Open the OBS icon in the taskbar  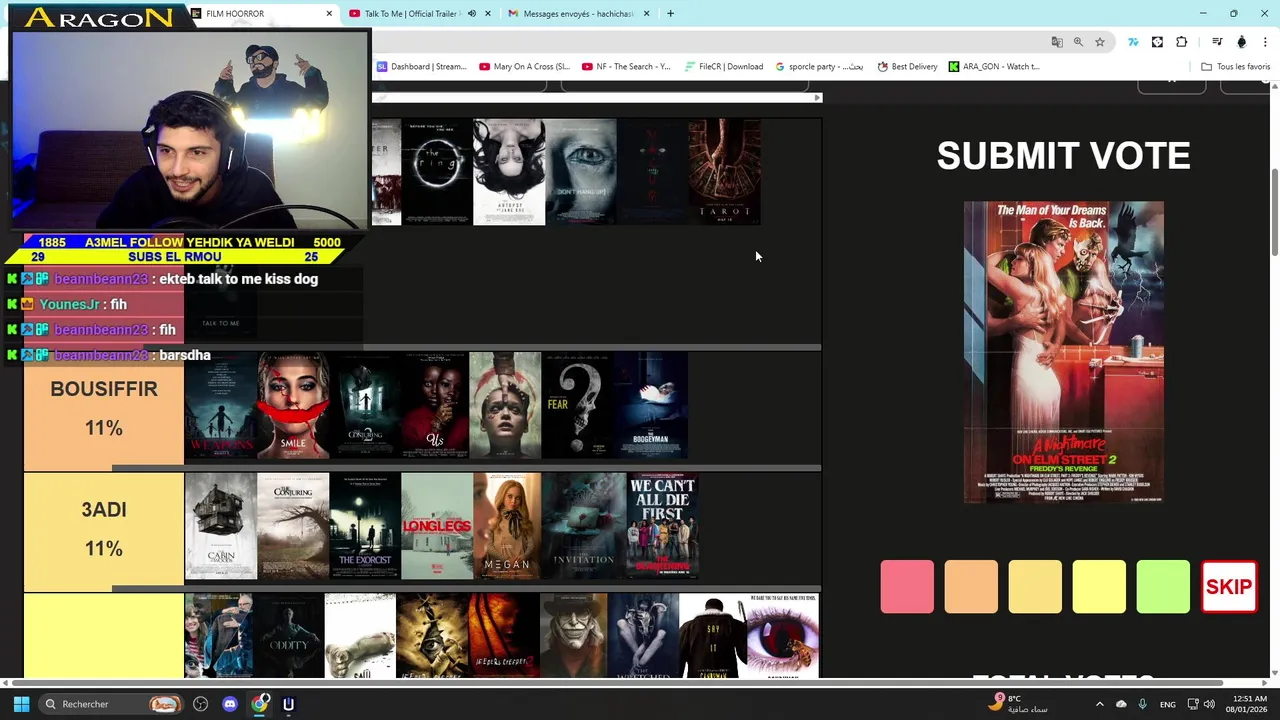click(x=201, y=704)
